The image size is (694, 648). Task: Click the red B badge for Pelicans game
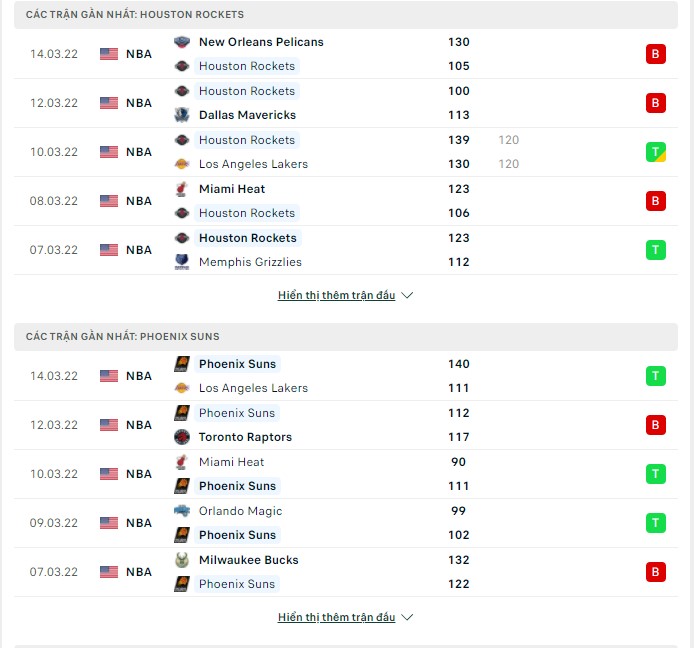point(655,54)
